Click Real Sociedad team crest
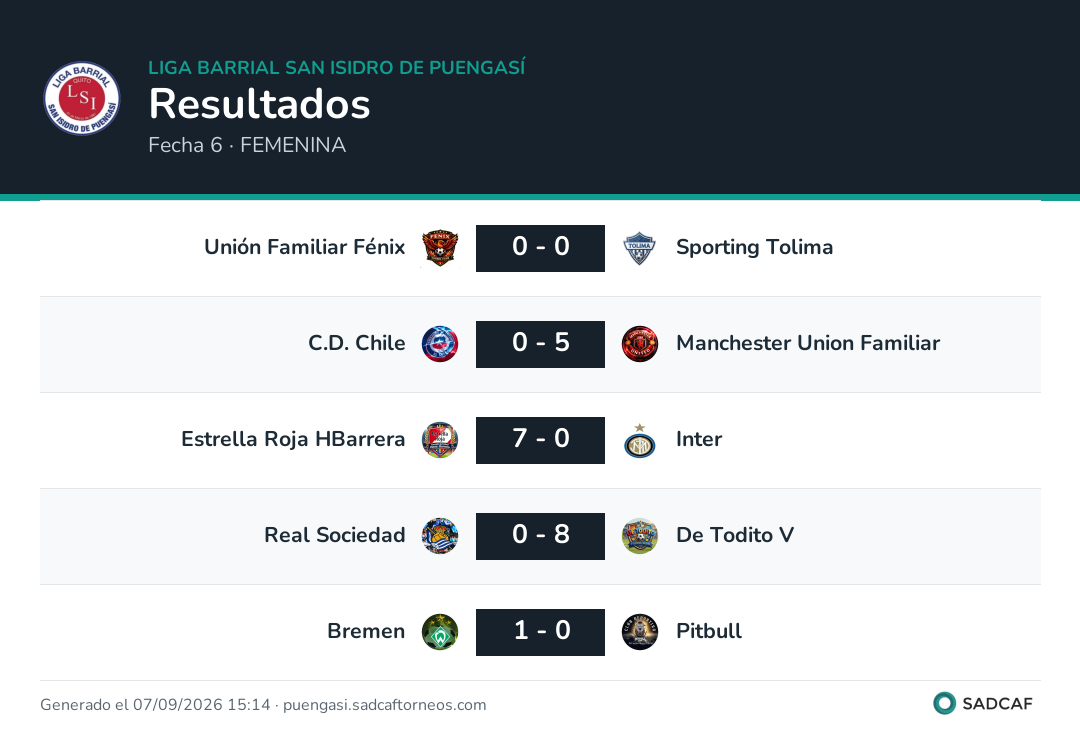1080x756 pixels. [440, 536]
